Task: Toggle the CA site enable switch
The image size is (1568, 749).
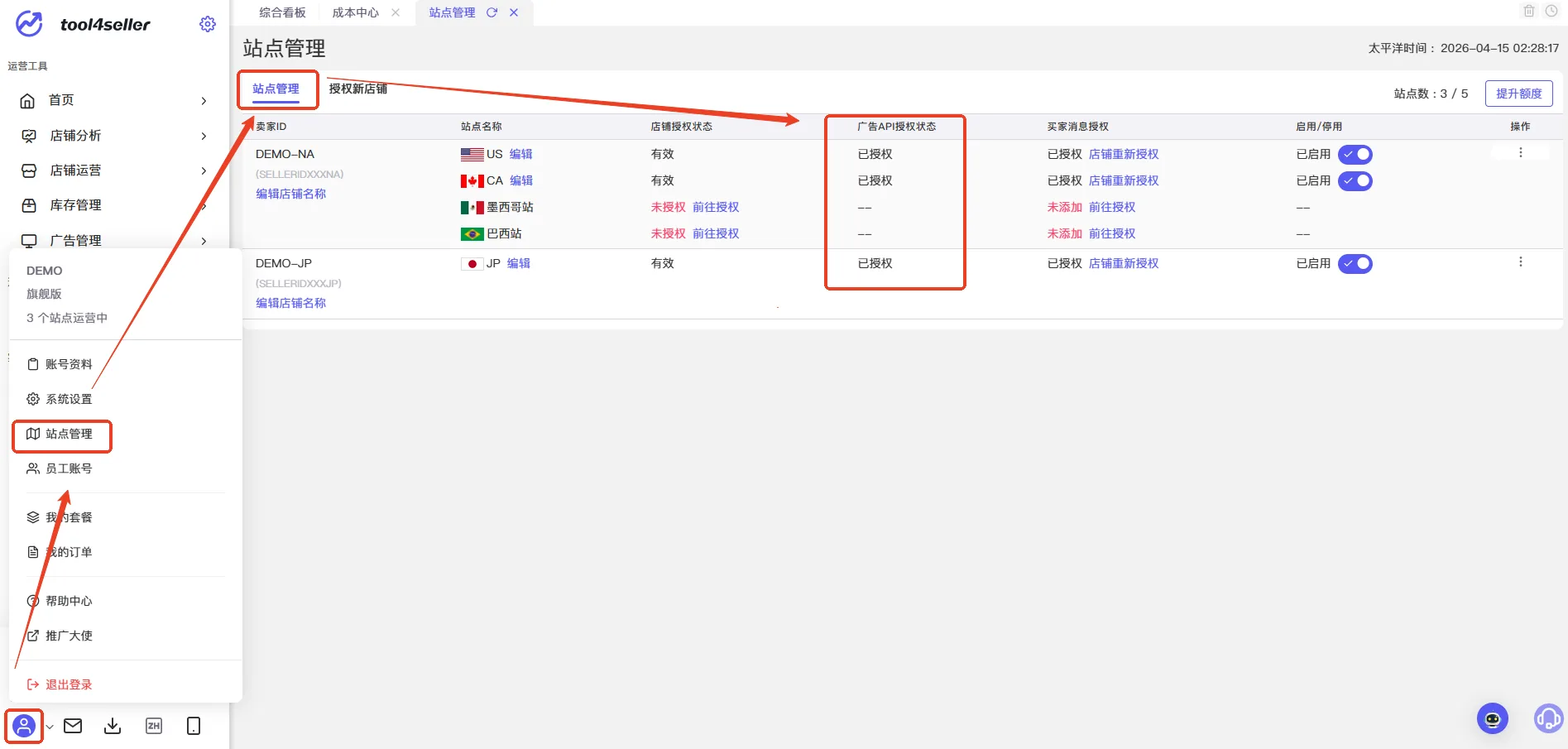Action: [x=1355, y=181]
